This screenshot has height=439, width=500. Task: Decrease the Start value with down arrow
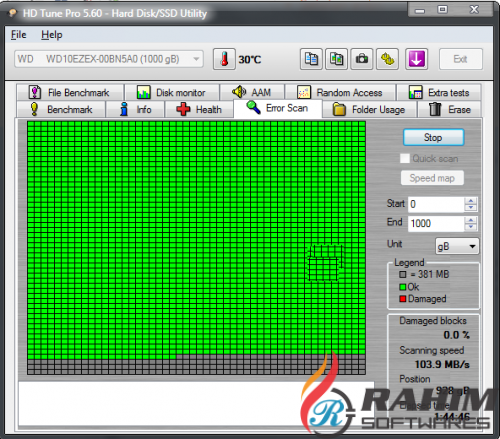coord(471,208)
